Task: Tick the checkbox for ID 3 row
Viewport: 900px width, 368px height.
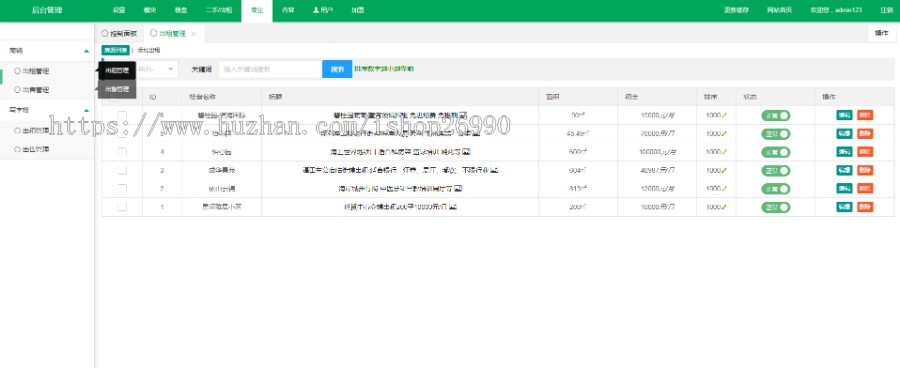Action: coord(122,171)
